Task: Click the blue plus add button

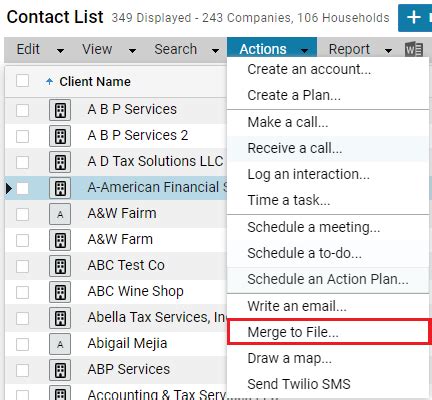Action: click(x=415, y=18)
